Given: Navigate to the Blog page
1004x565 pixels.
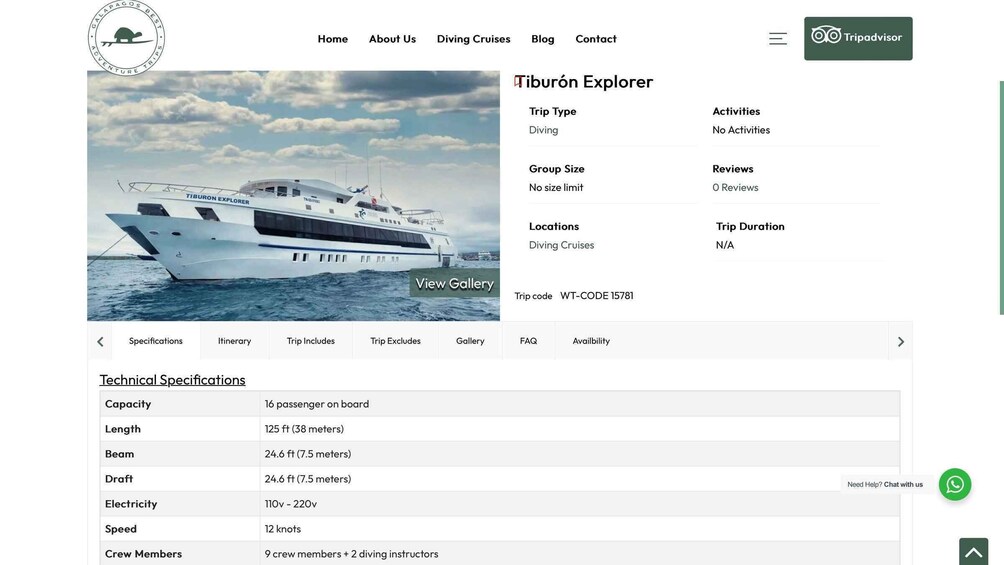Looking at the screenshot, I should pos(542,39).
